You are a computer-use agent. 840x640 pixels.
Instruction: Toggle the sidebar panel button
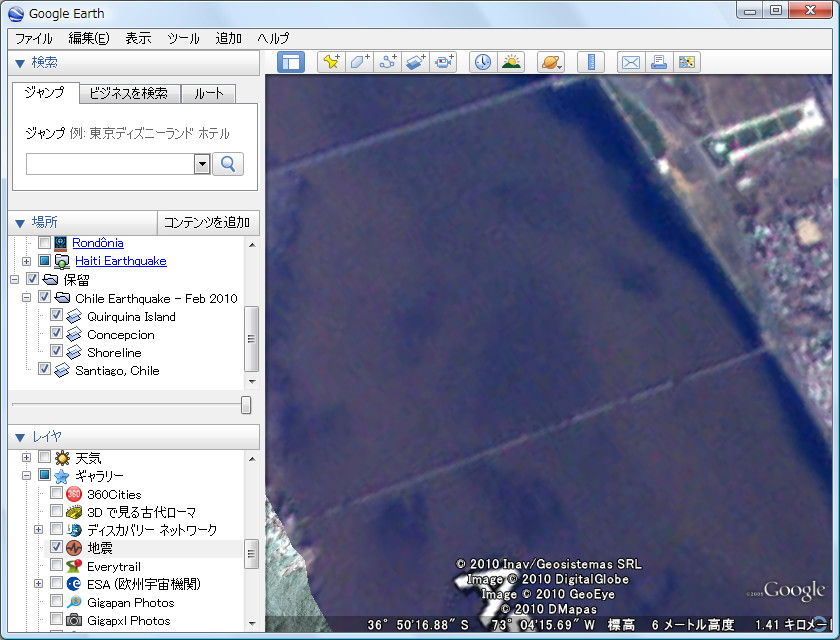[291, 62]
